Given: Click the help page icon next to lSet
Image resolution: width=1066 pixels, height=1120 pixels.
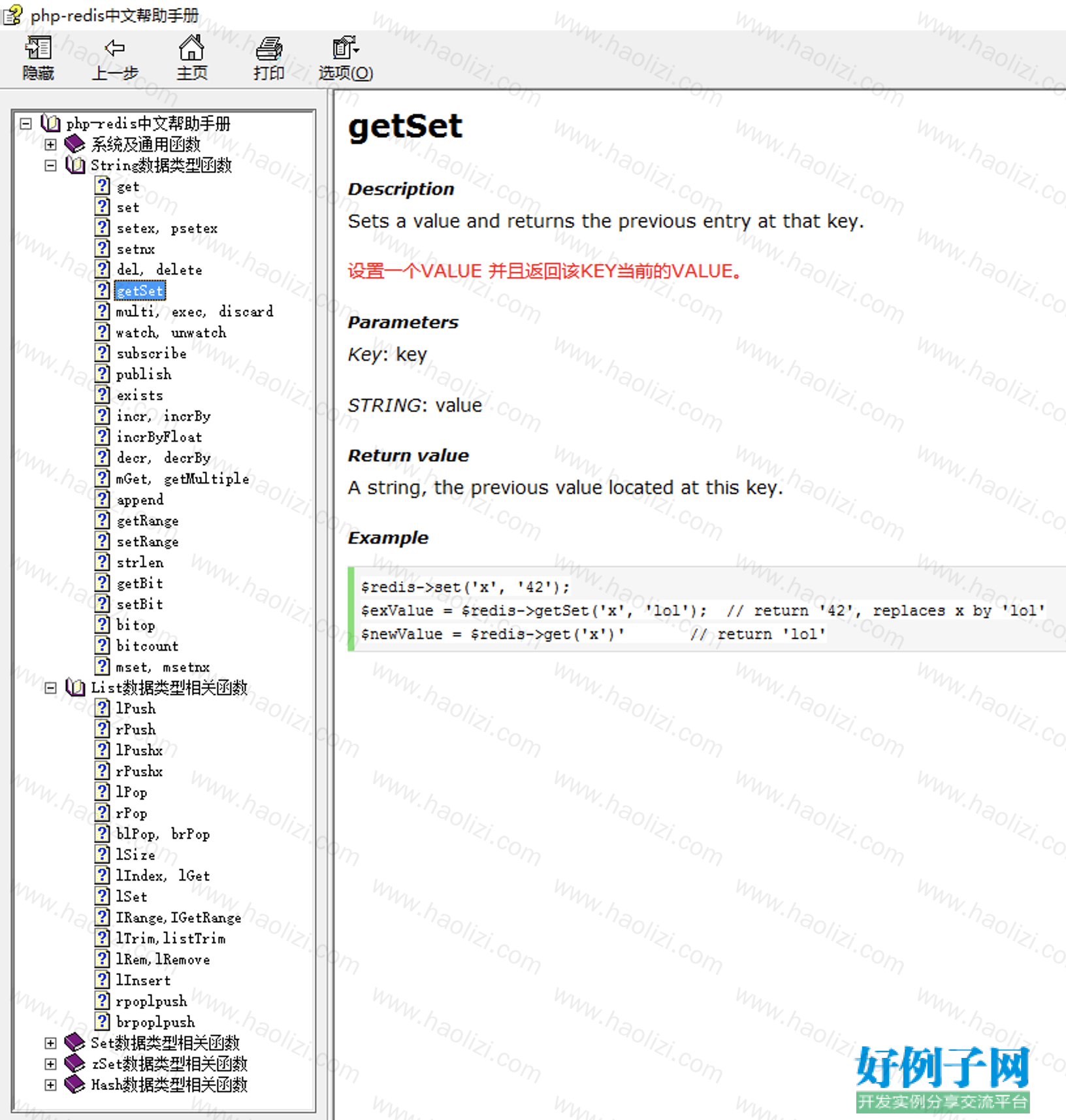Looking at the screenshot, I should click(x=103, y=897).
